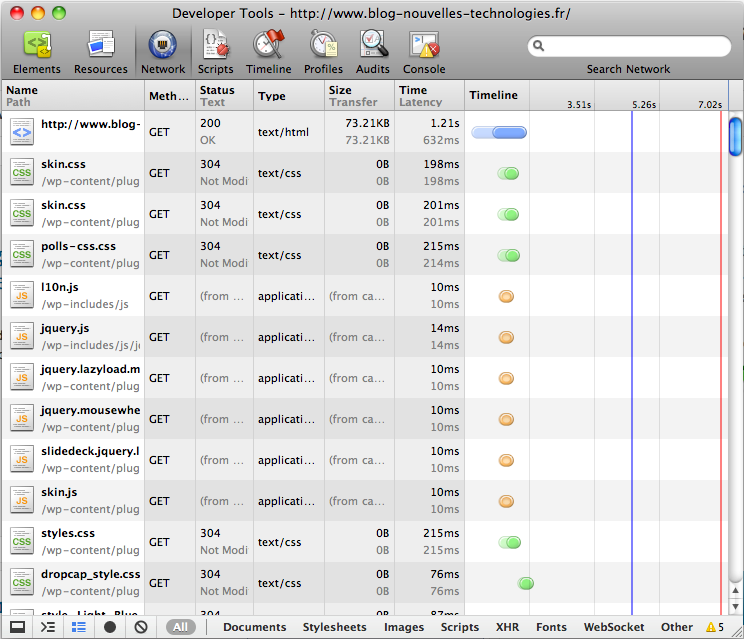
Task: Filter requests by Stylesheets
Action: click(x=334, y=627)
